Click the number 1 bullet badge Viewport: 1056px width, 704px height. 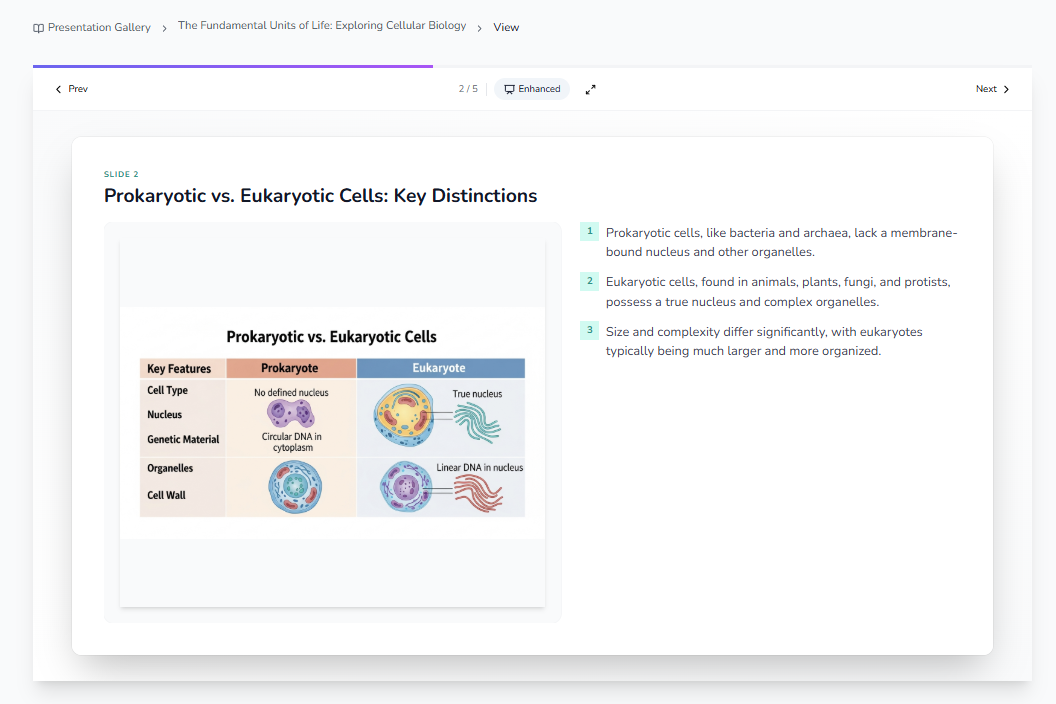tap(589, 232)
